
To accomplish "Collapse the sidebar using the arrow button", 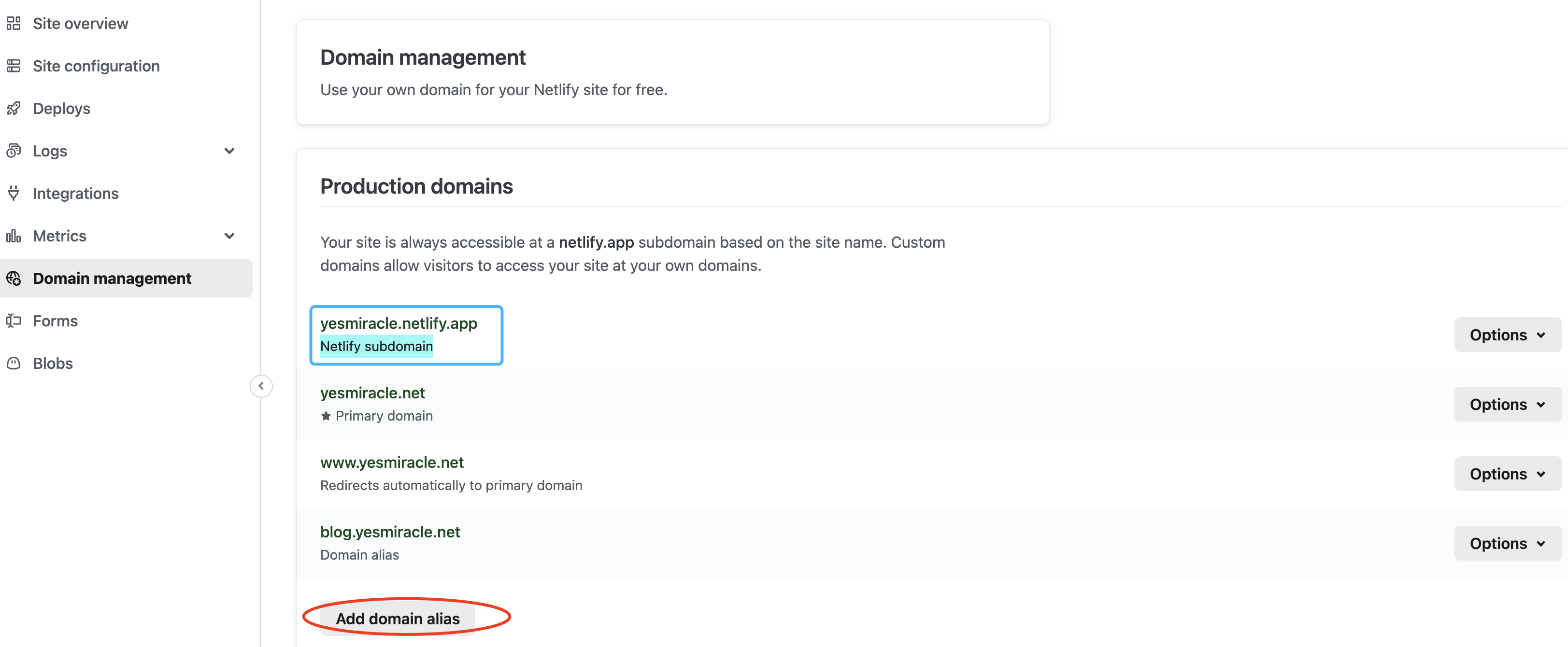I will tap(260, 386).
